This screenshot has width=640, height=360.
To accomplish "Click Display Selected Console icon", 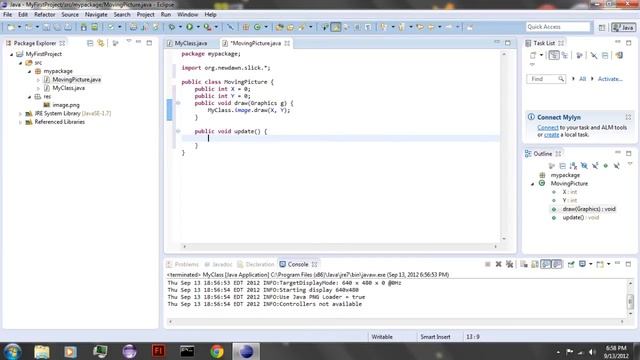I will (582, 264).
